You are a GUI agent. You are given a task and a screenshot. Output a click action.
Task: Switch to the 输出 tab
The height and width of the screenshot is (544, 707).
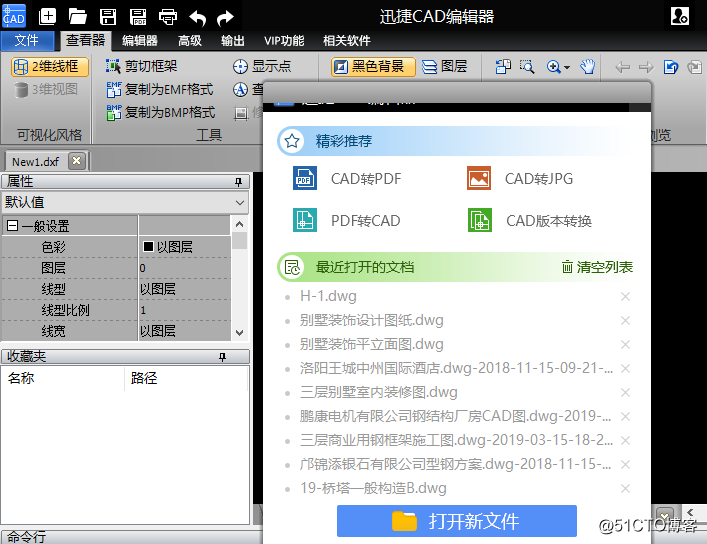tap(233, 41)
